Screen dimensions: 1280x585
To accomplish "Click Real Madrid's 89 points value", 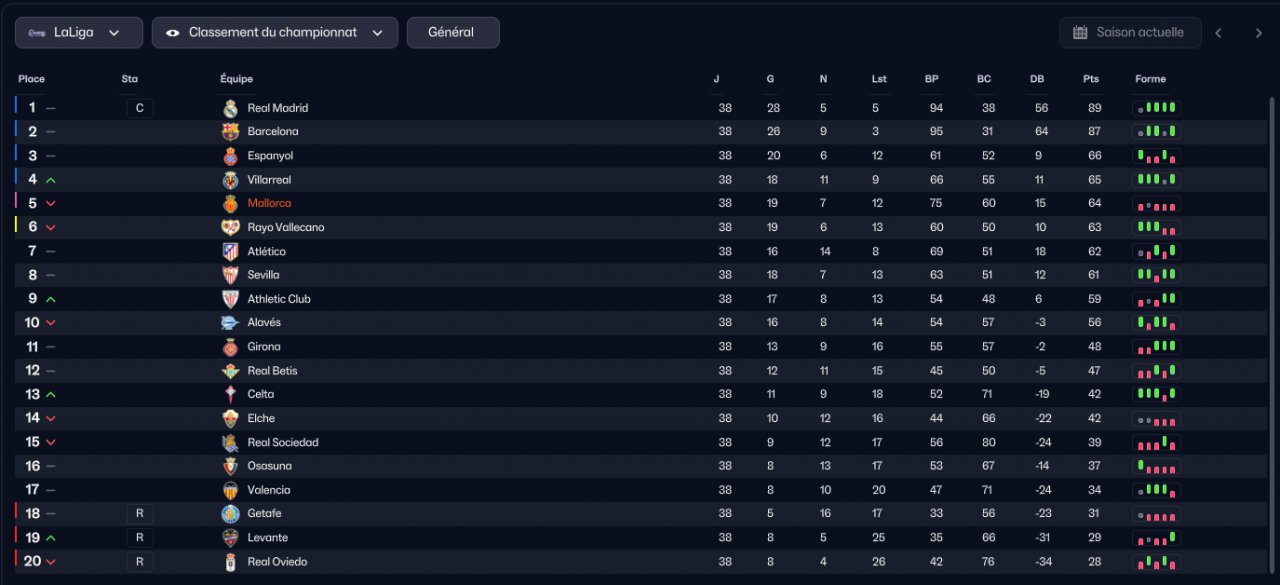I will [x=1095, y=108].
